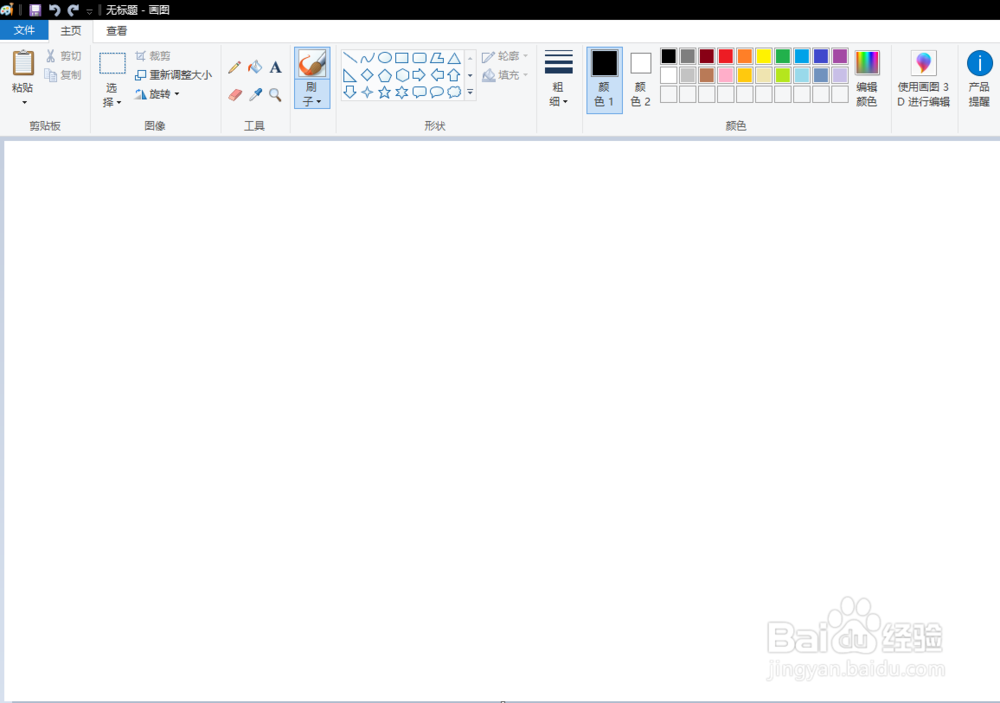Switch to the Home (主页) tab
Image resolution: width=1000 pixels, height=703 pixels.
point(71,31)
